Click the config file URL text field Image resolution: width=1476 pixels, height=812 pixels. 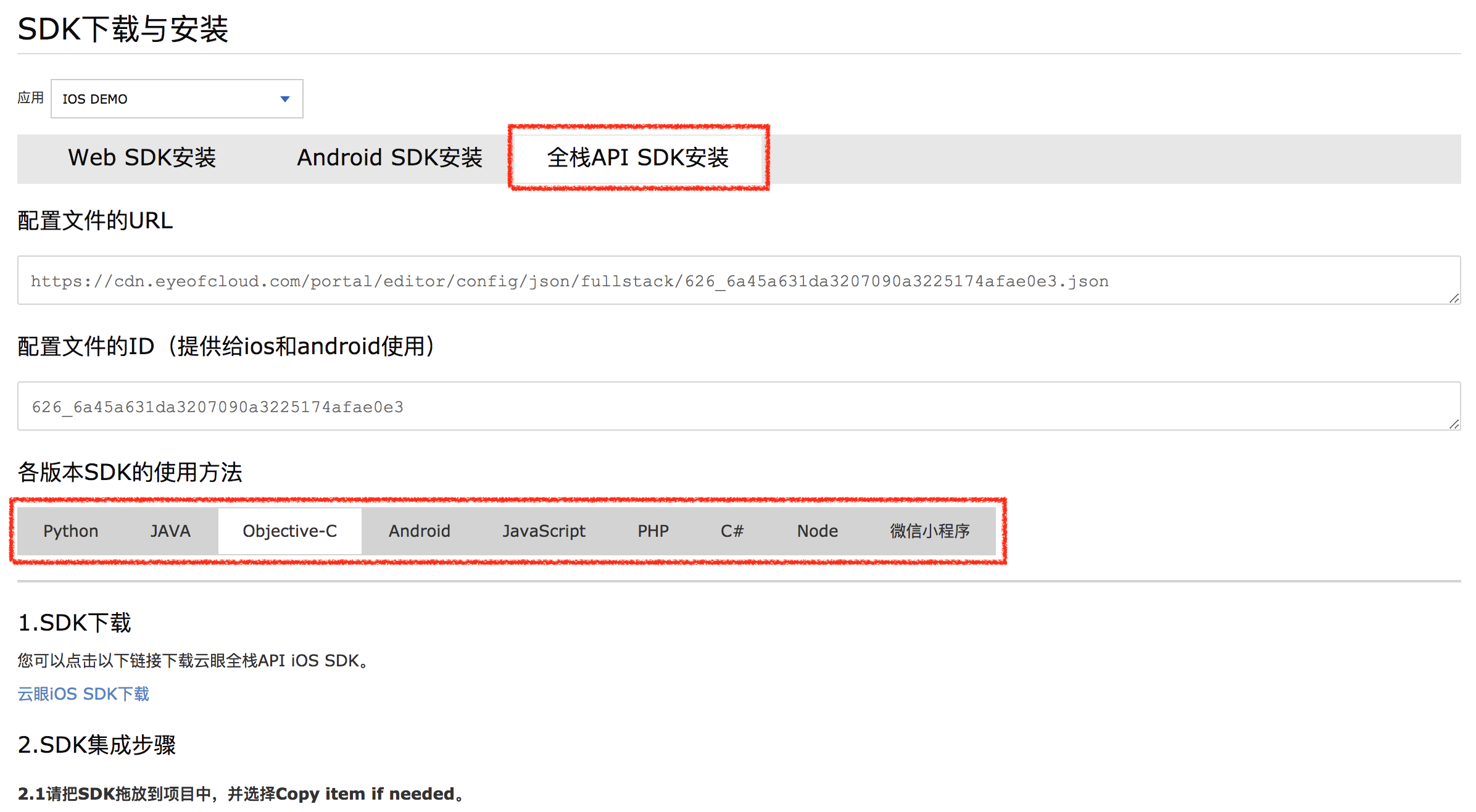[x=739, y=280]
